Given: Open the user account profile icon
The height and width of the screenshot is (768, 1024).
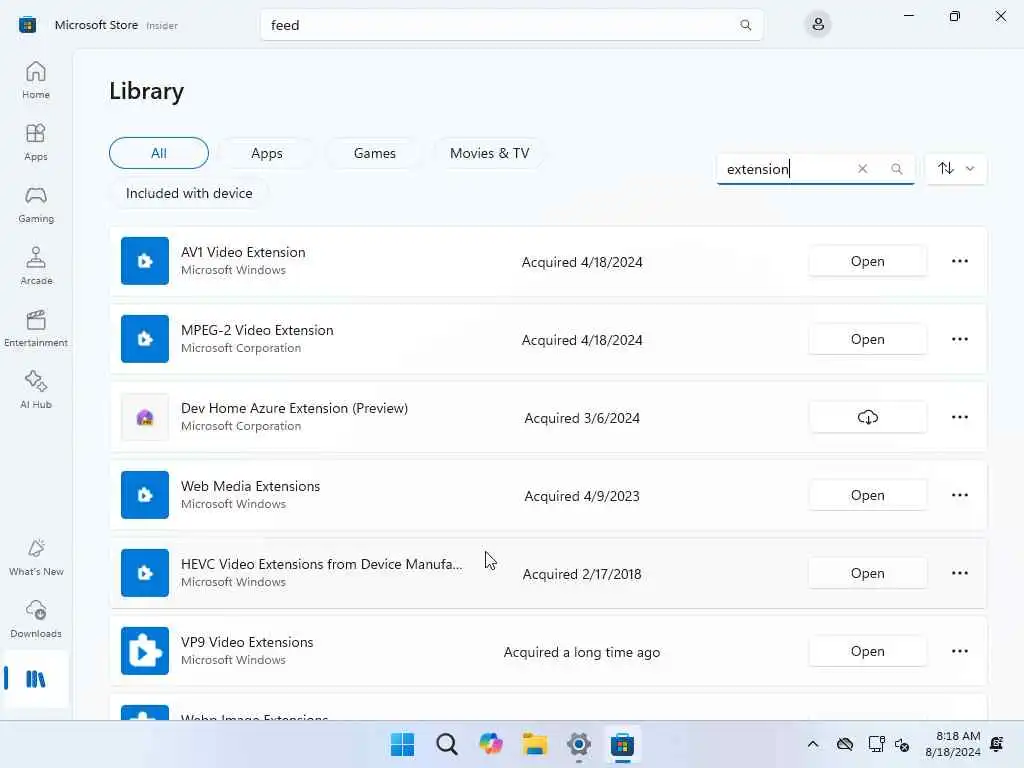Looking at the screenshot, I should (x=818, y=25).
